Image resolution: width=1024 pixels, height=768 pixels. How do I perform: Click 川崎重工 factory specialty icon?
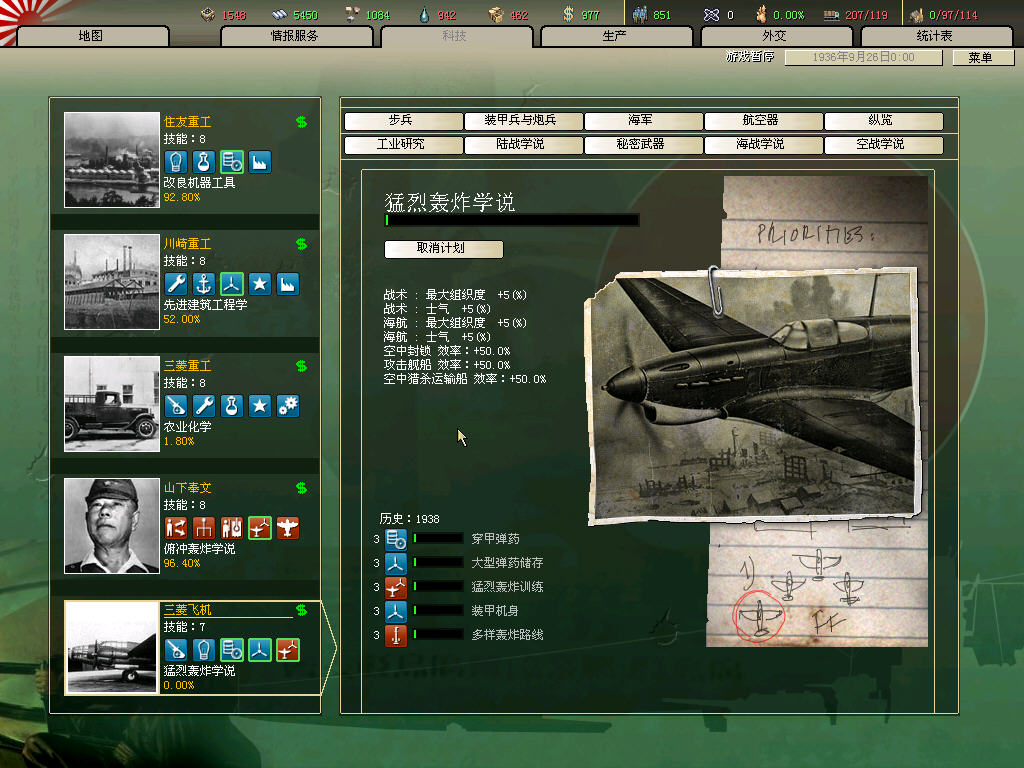[x=288, y=284]
